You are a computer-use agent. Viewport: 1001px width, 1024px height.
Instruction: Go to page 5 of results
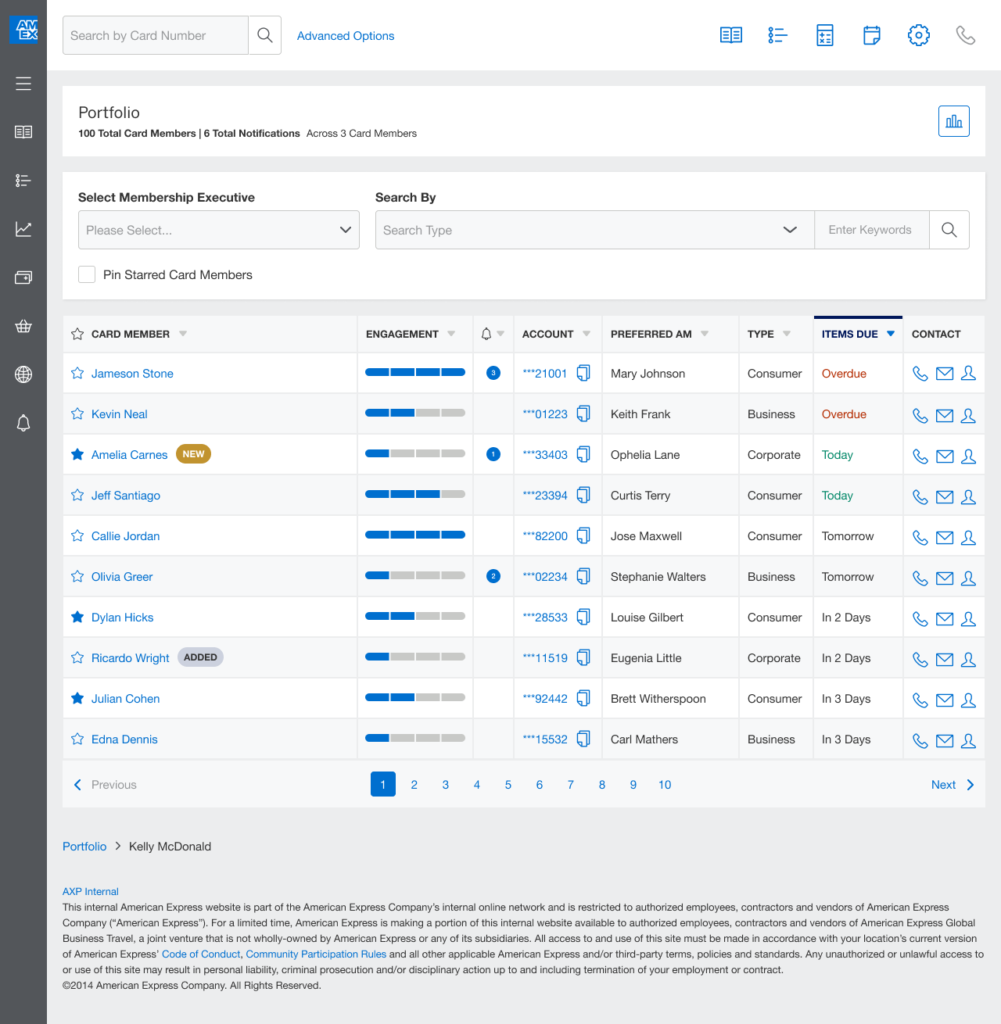(508, 785)
